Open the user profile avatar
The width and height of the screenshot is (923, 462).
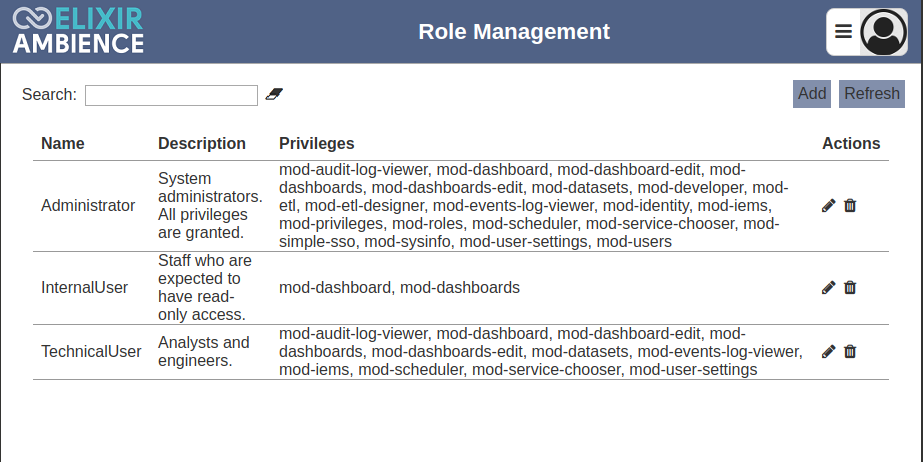pyautogui.click(x=883, y=32)
